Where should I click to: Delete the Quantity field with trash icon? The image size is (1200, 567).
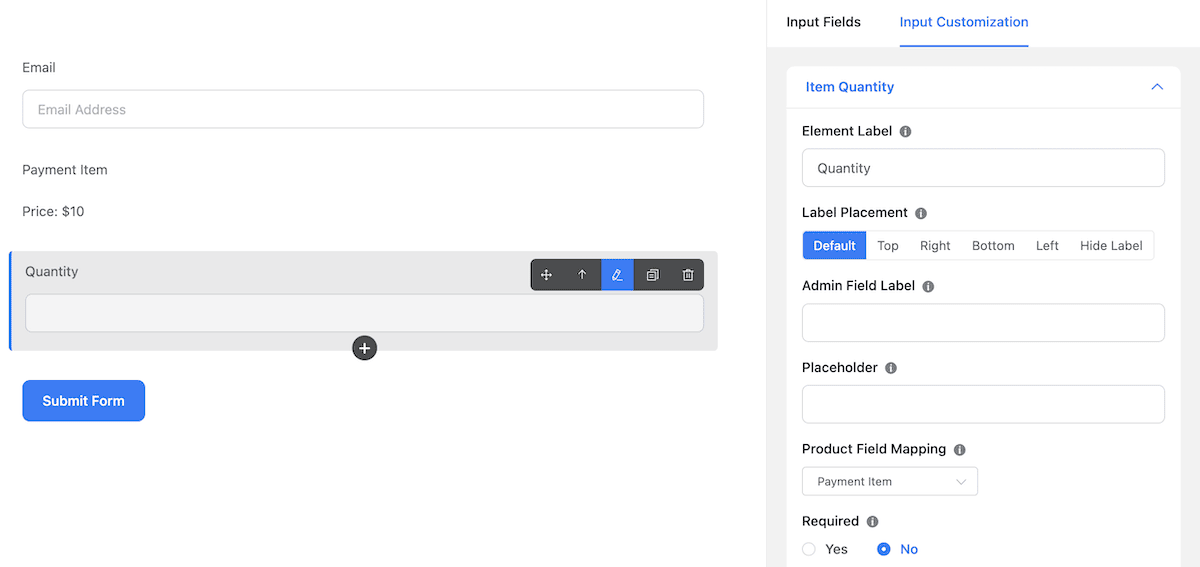(687, 275)
